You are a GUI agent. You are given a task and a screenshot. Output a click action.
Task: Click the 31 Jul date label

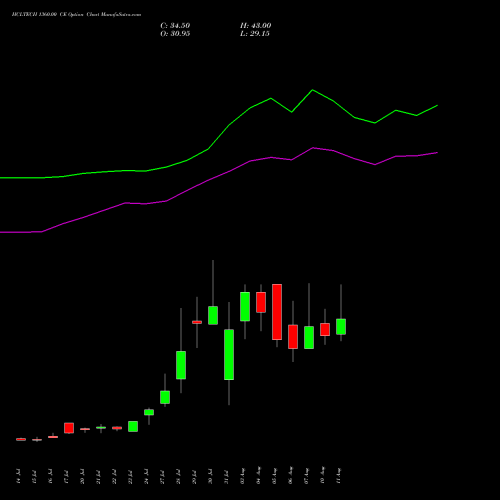(x=226, y=476)
